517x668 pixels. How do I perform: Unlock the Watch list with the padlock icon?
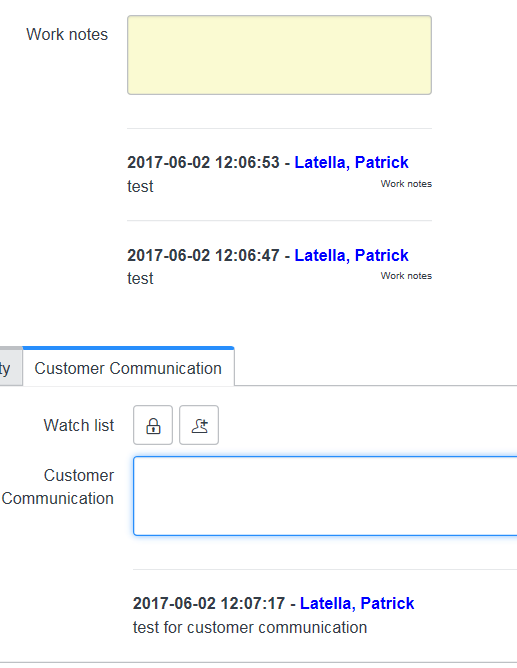click(x=153, y=425)
